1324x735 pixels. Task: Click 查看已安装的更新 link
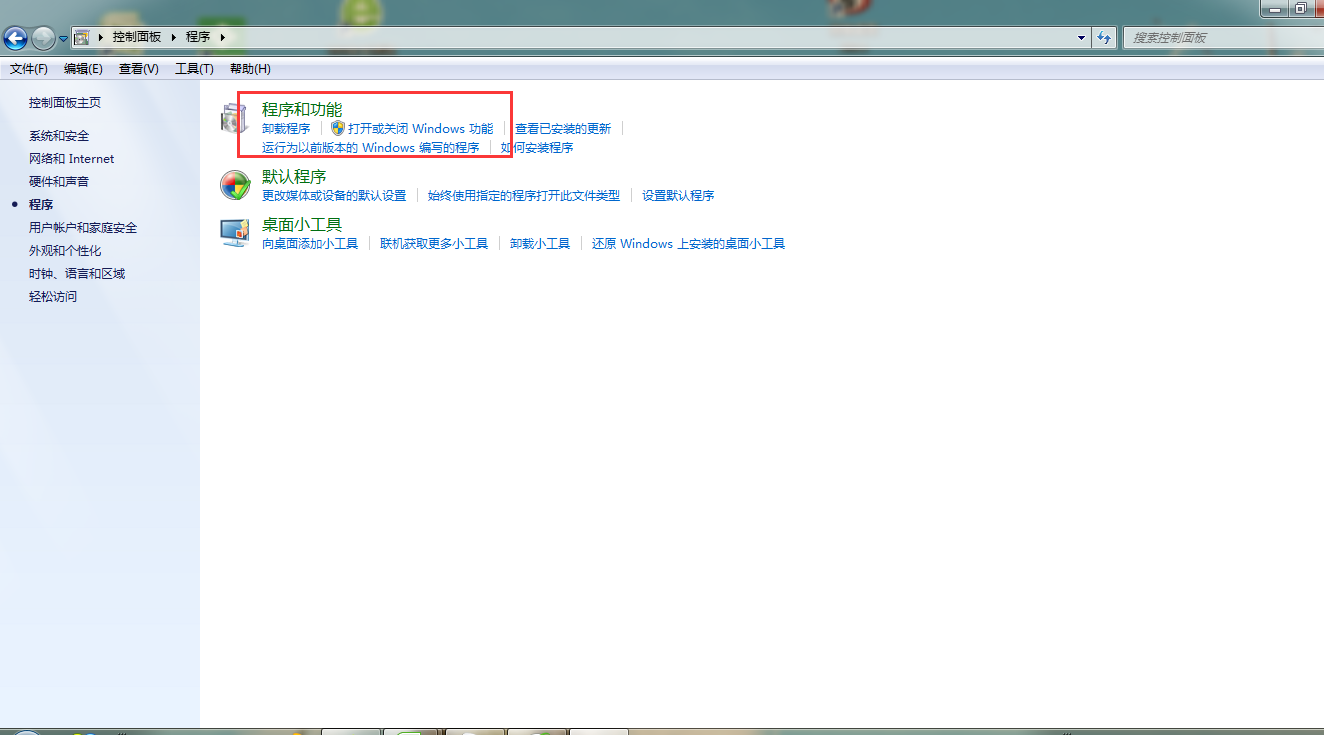pos(563,129)
